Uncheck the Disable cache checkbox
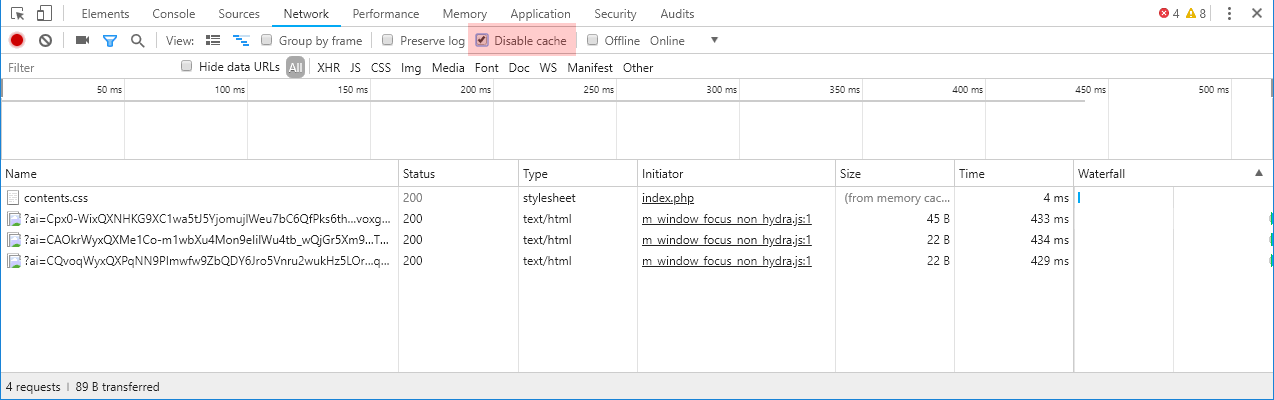 tap(482, 41)
